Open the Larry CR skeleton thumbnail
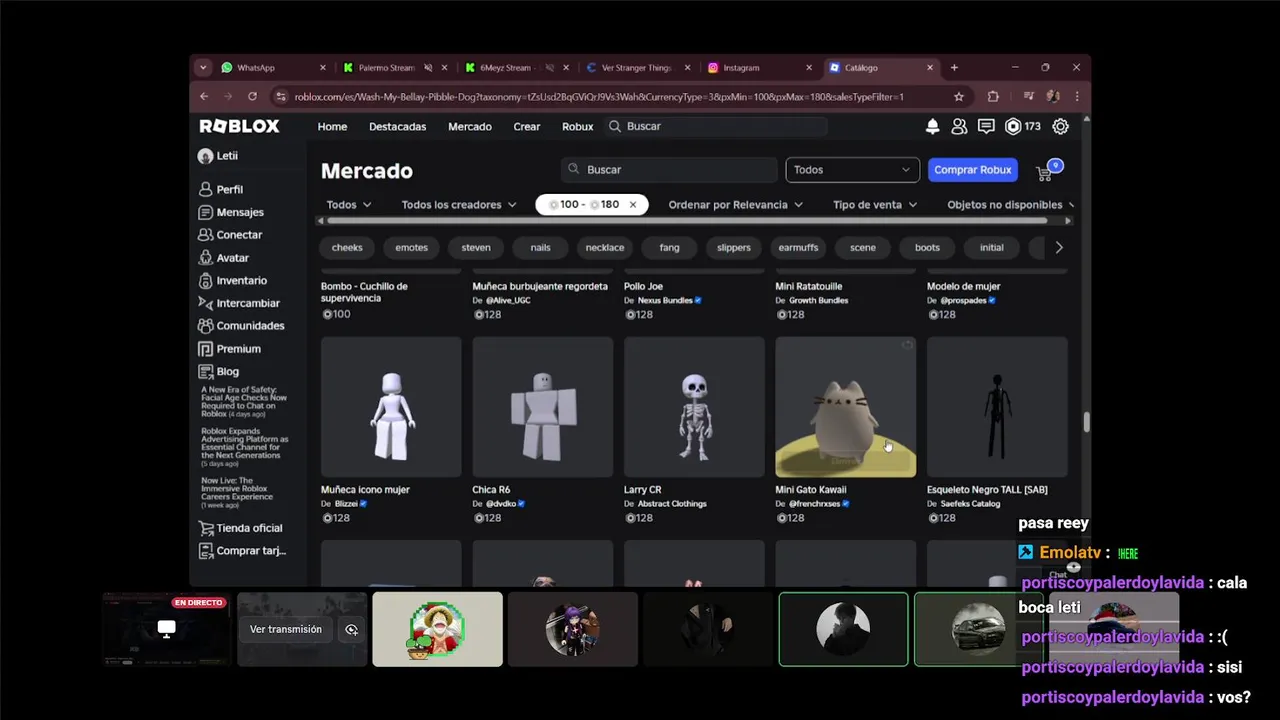 coord(694,407)
